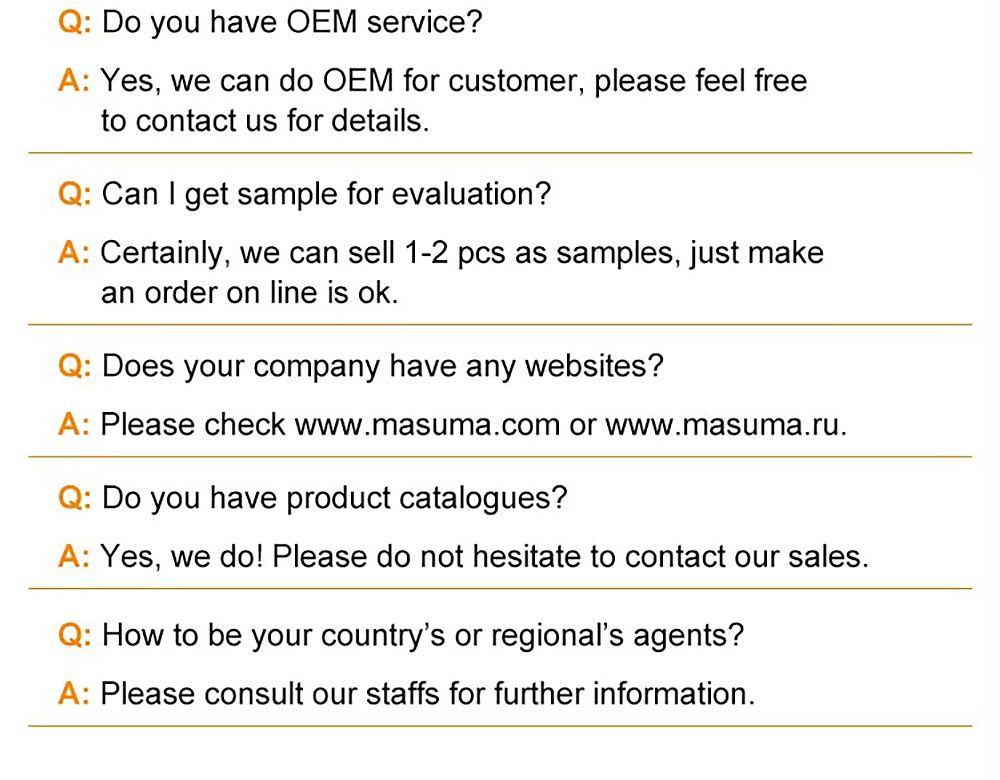Click the orange A: label before 'Yes, we can do OEM'
The image size is (1000, 780).
tap(76, 80)
